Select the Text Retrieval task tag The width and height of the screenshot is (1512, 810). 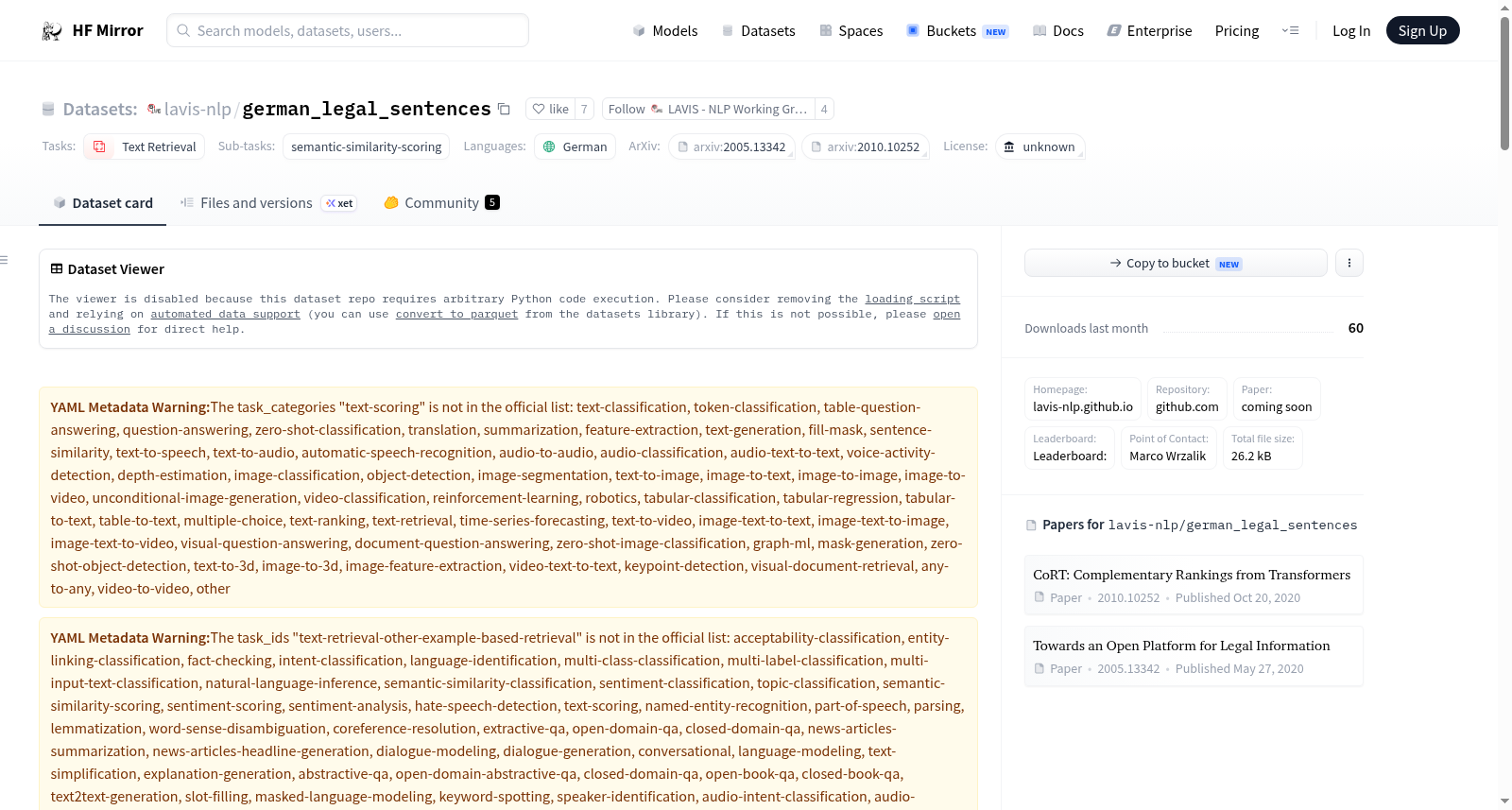(145, 146)
